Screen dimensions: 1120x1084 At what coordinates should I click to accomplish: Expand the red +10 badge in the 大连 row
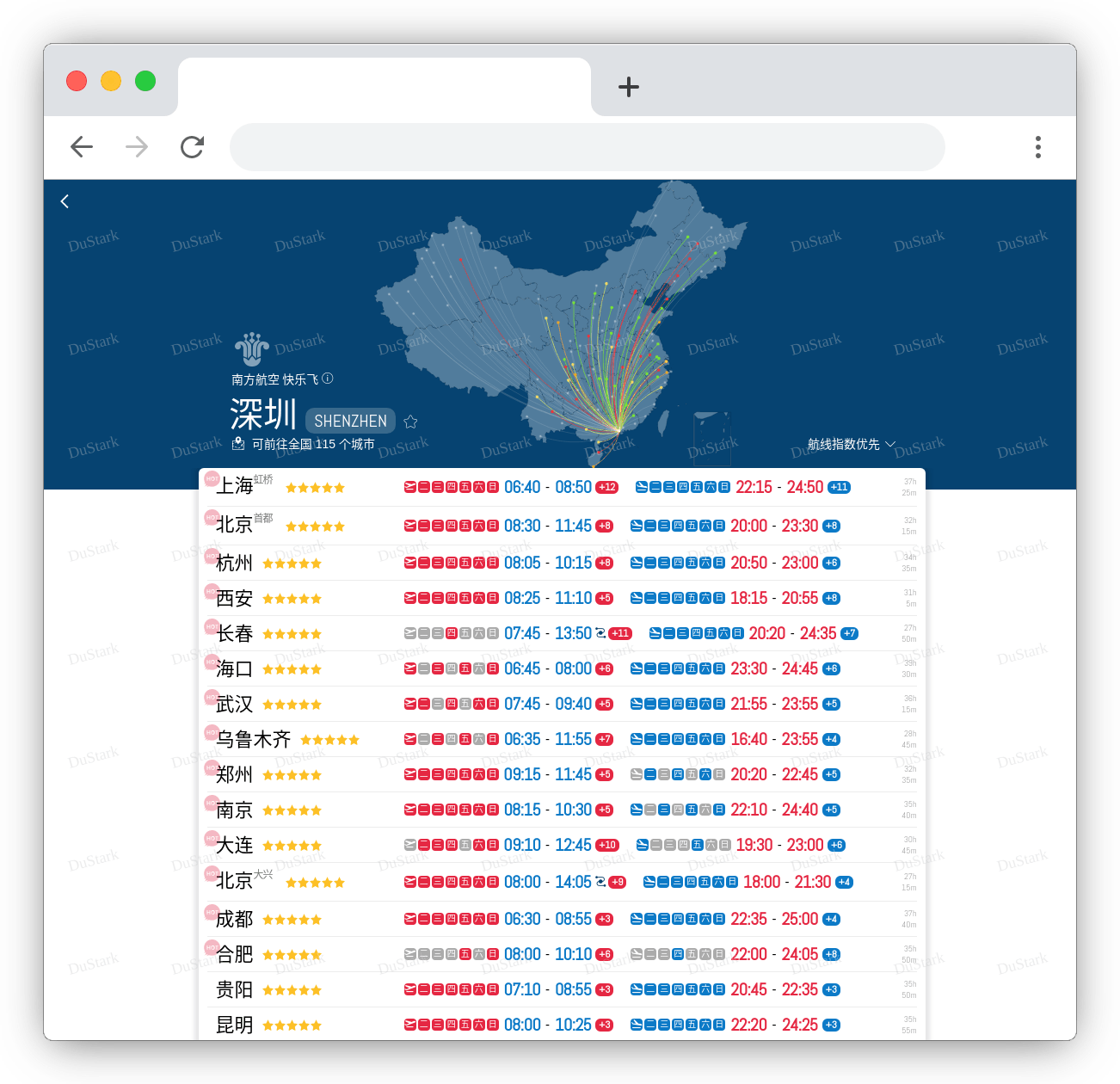pos(607,845)
